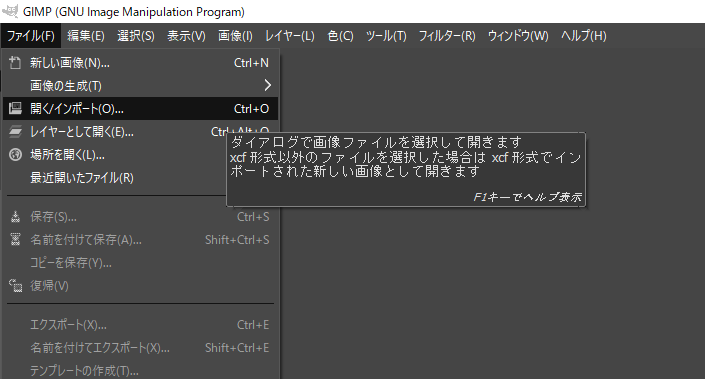Open the ツール(T) menu
This screenshot has width=705, height=379.
click(x=386, y=36)
